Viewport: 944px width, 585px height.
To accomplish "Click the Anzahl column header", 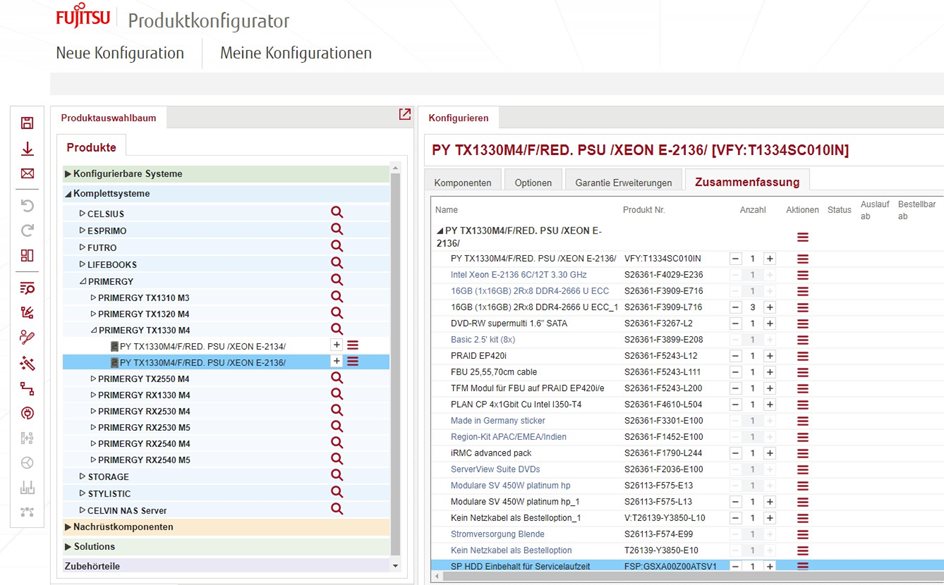I will tap(753, 210).
